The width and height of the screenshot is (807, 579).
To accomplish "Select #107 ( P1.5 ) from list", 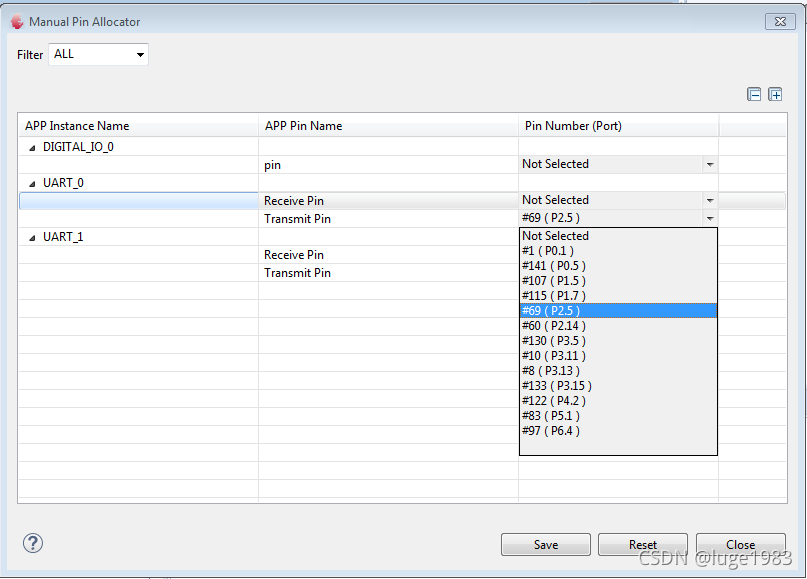I will pos(618,280).
